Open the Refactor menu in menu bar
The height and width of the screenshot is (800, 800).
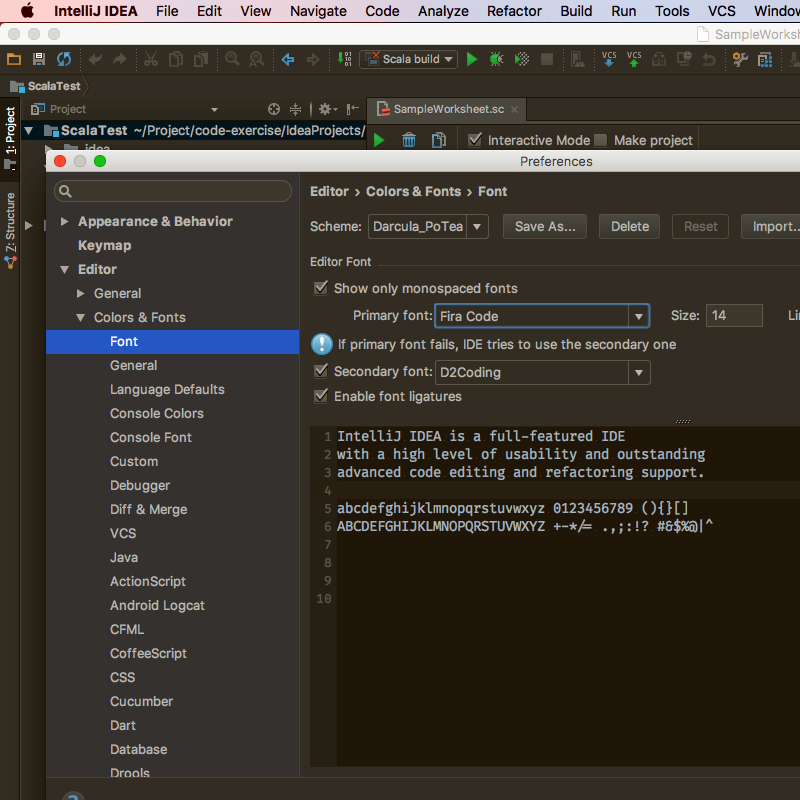click(514, 11)
